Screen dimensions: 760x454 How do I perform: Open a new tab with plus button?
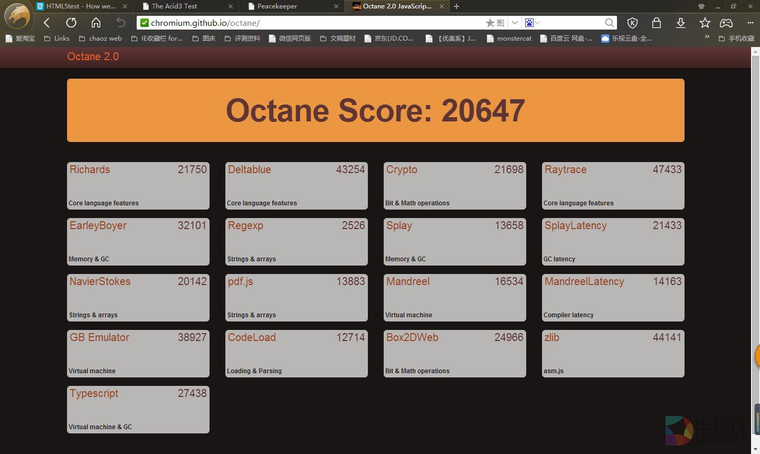[x=457, y=6]
